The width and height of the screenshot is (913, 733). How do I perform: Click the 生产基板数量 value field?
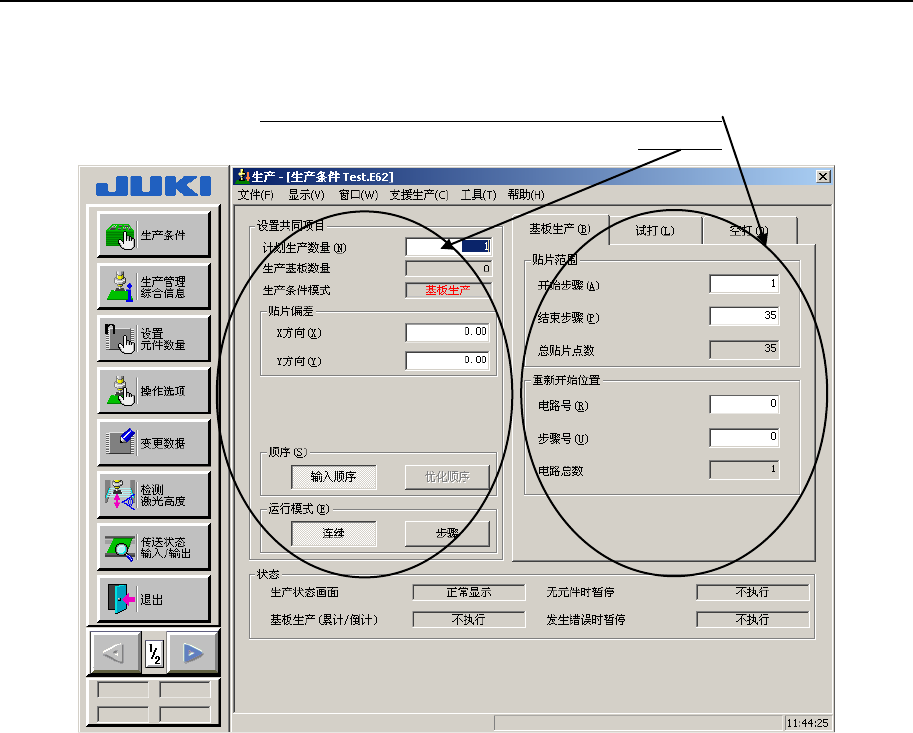pyautogui.click(x=448, y=268)
